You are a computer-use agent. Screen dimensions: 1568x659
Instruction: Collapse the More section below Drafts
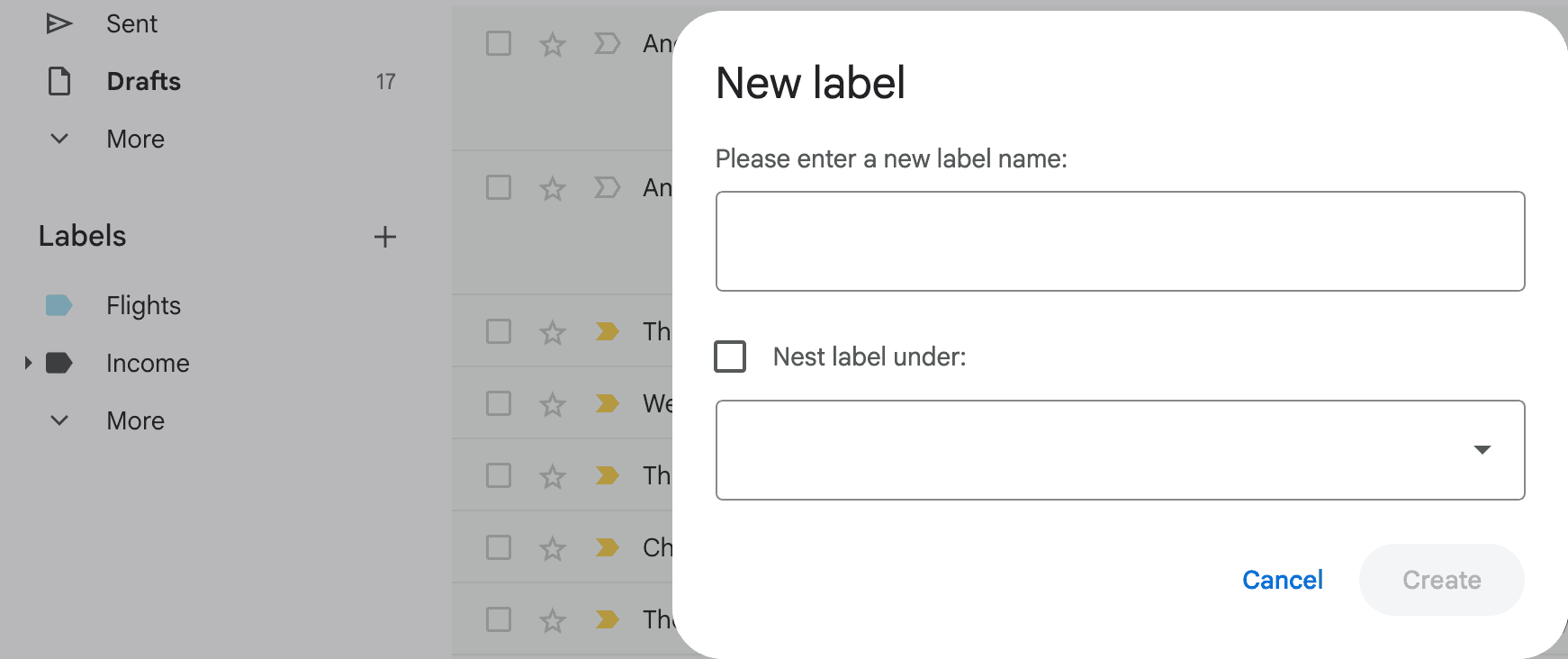(59, 139)
